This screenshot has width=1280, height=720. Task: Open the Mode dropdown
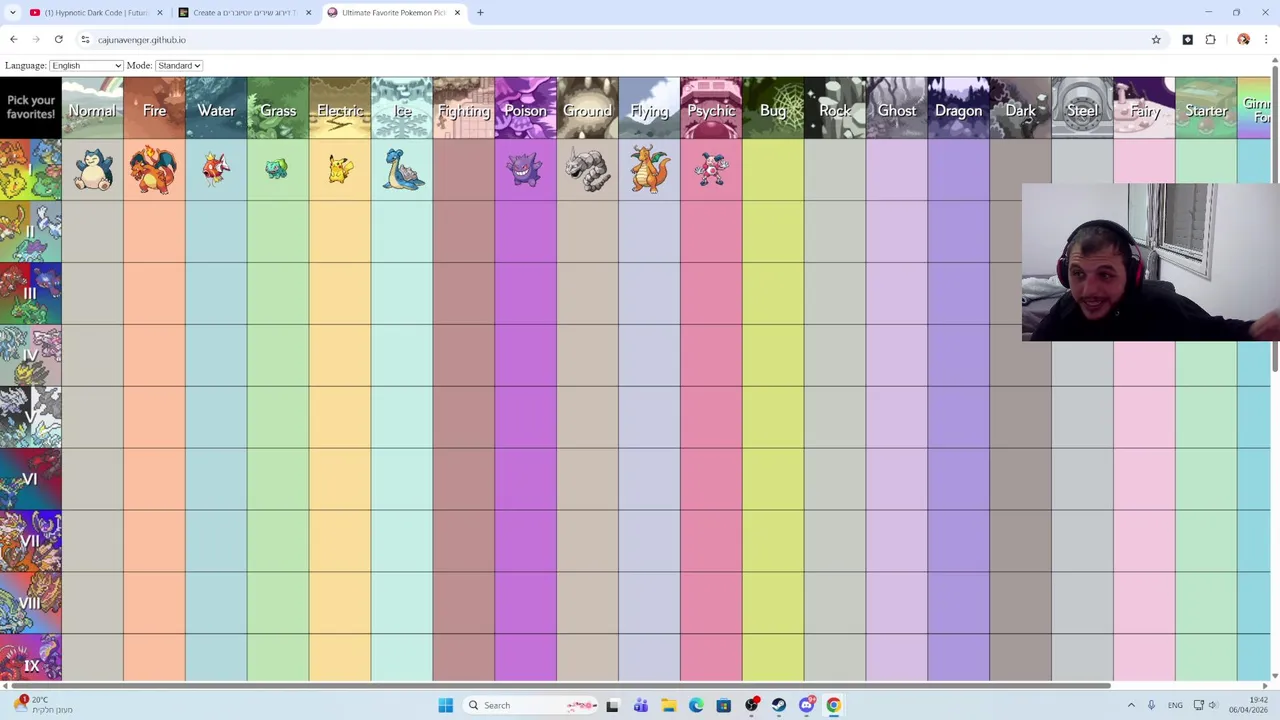tap(179, 65)
